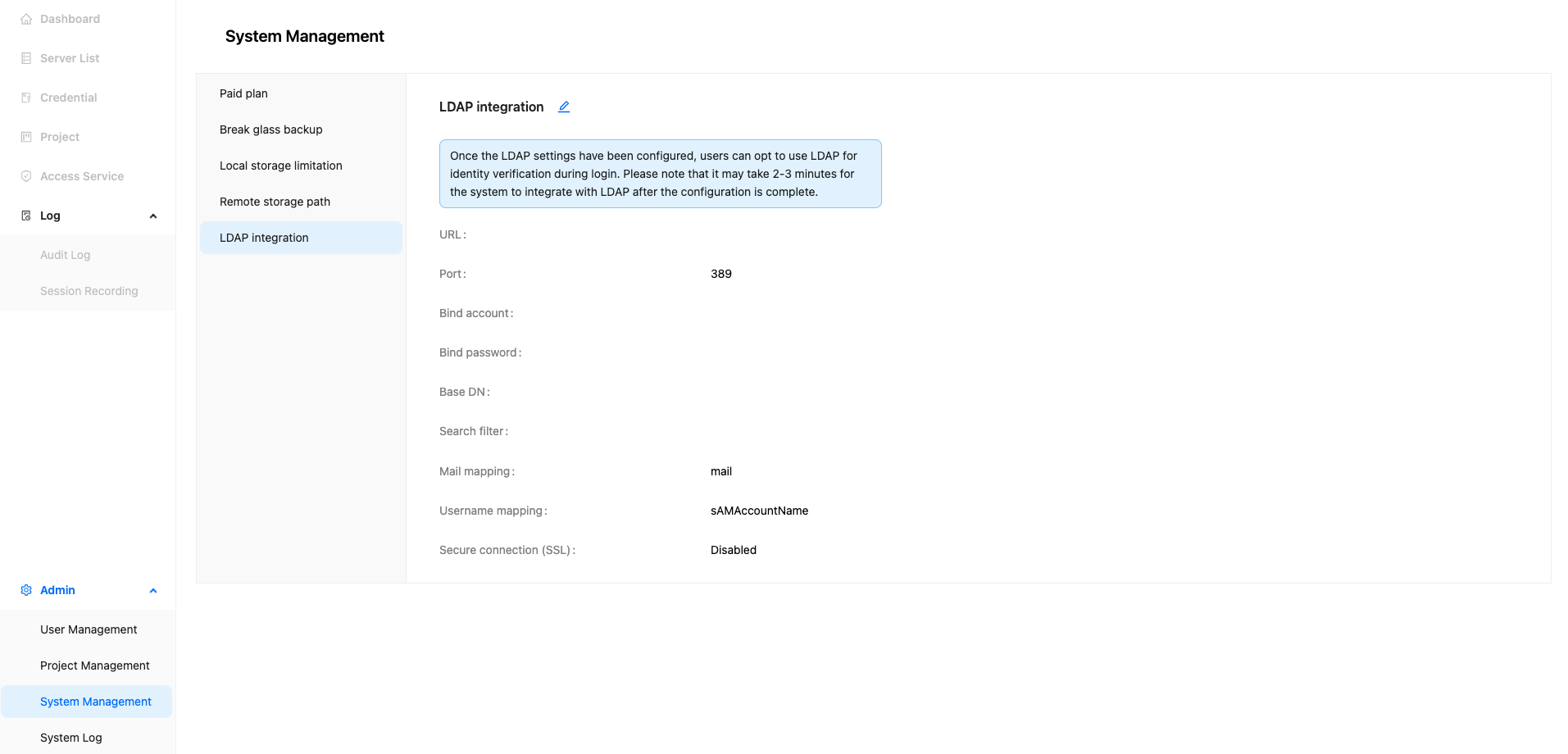Image resolution: width=1568 pixels, height=754 pixels.
Task: Open Session Recording under Log
Action: point(89,291)
